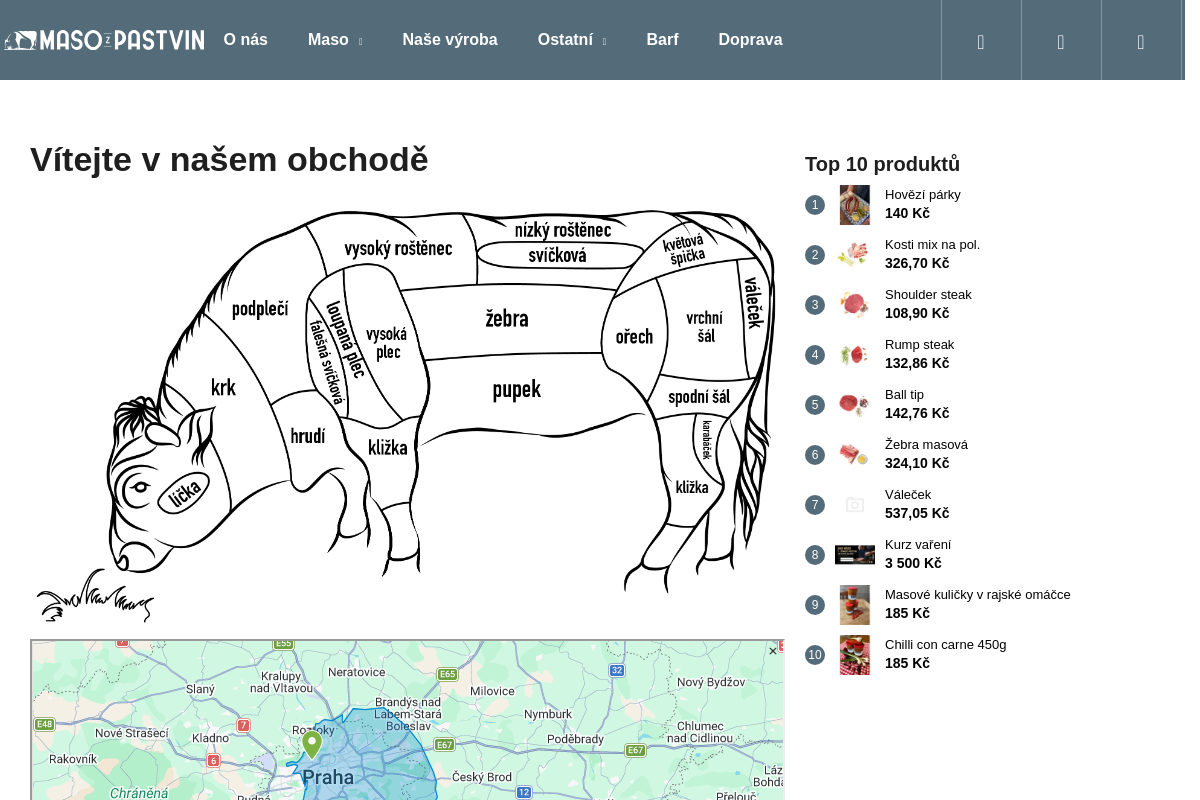
Task: Open the Shoulder steak product link
Action: point(928,295)
